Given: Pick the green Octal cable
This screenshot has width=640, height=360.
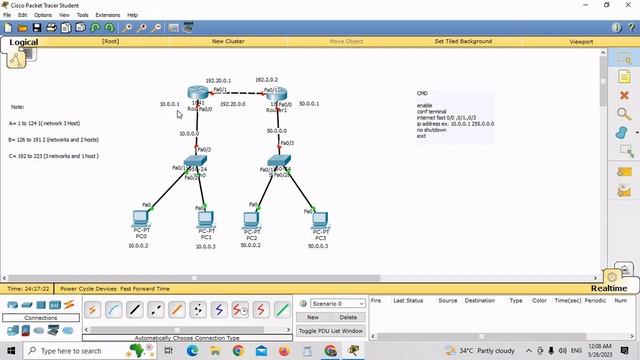Looking at the screenshot, I should [282, 310].
